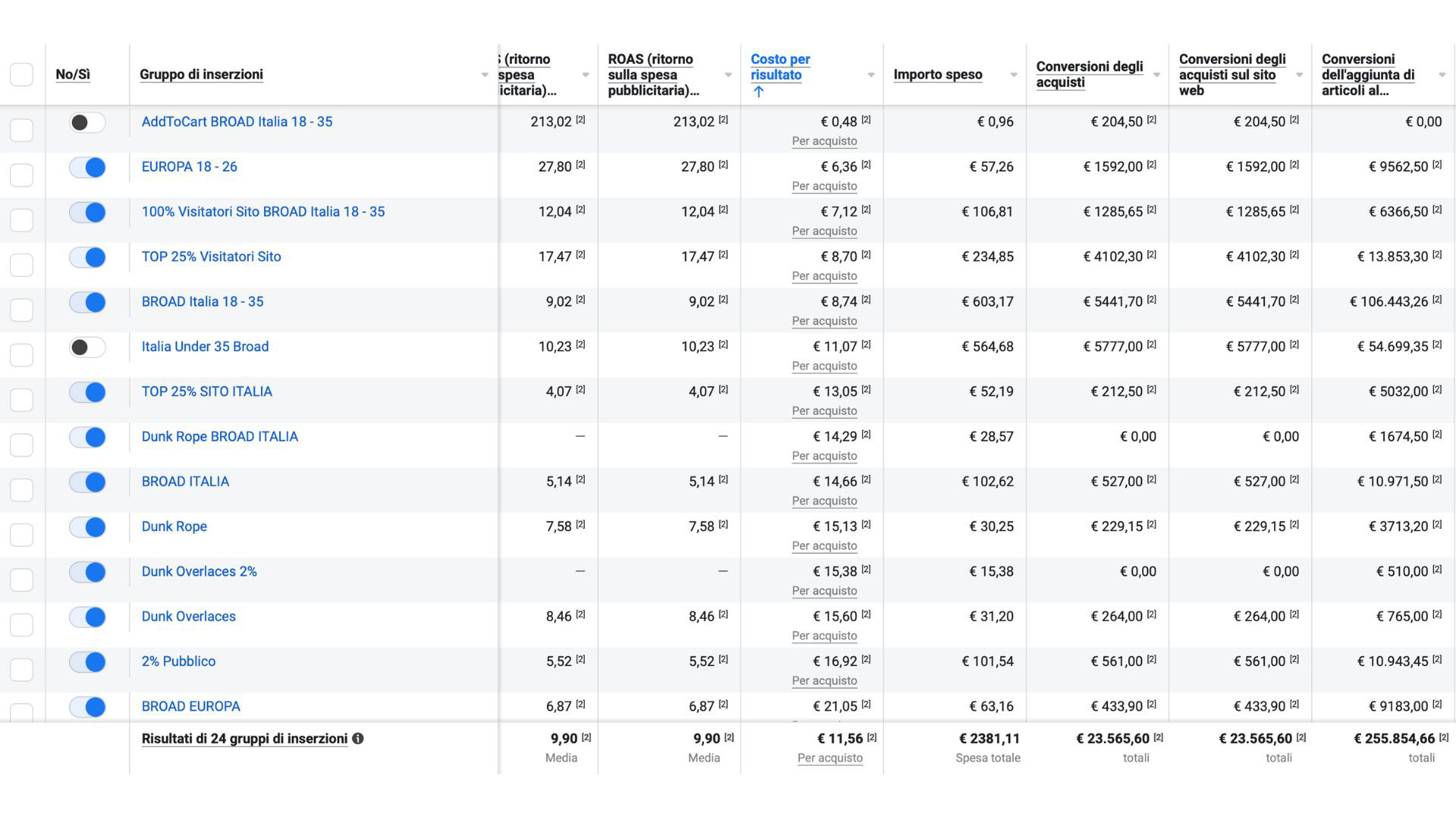
Task: Sort by the Gruppo di inserzioni header
Action: pos(201,74)
